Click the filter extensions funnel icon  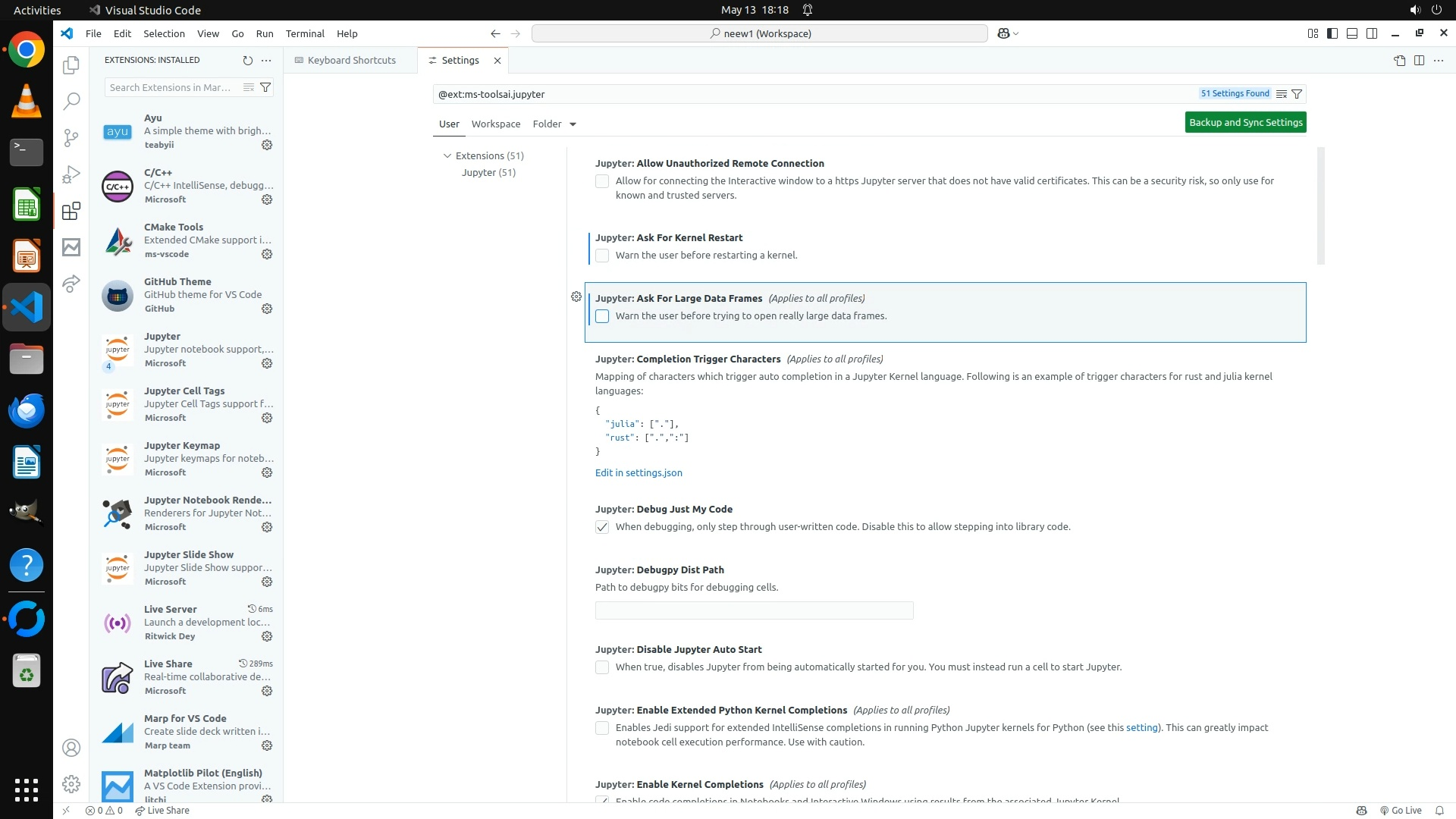[x=265, y=87]
